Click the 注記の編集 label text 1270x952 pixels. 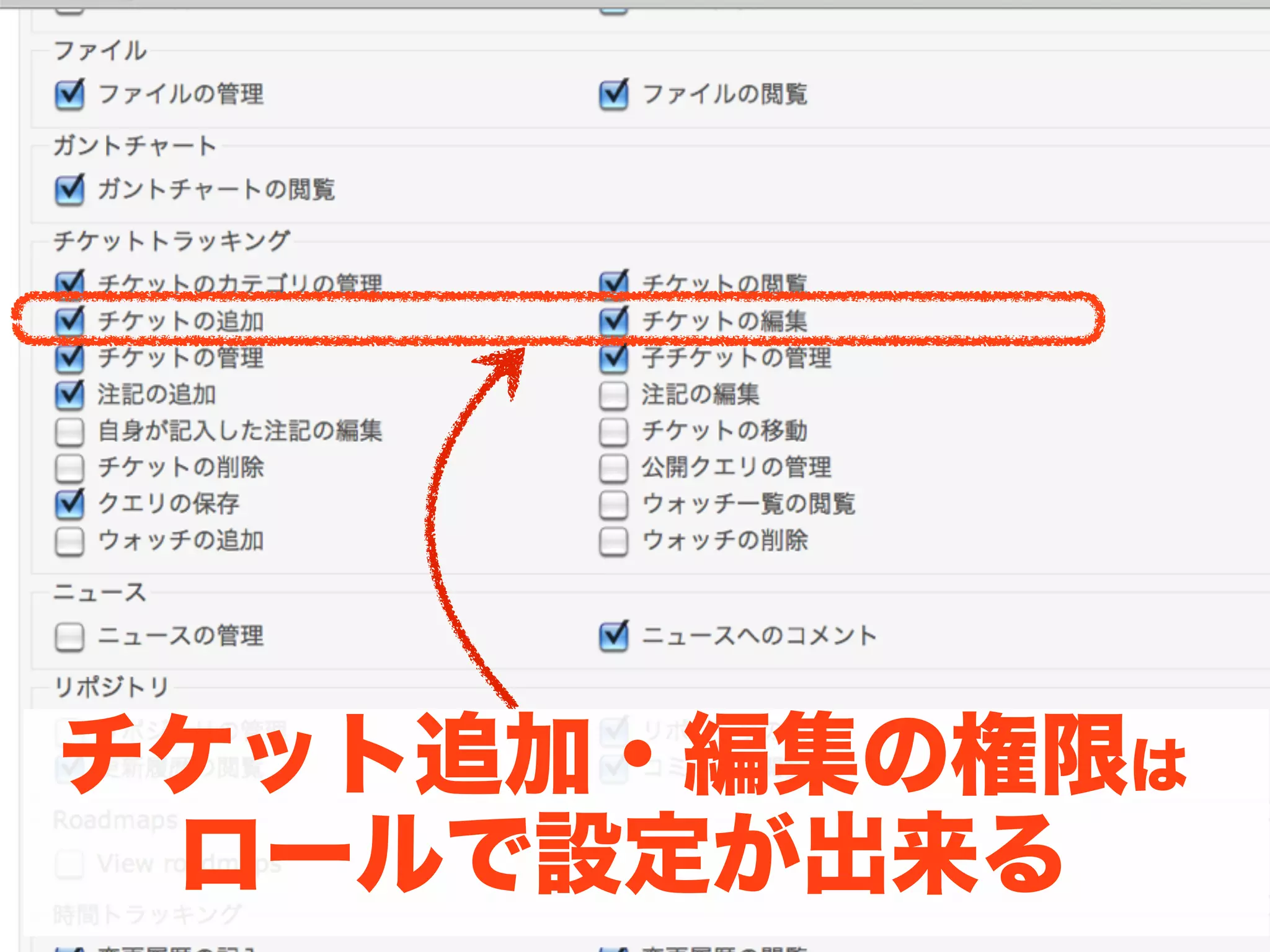click(701, 395)
